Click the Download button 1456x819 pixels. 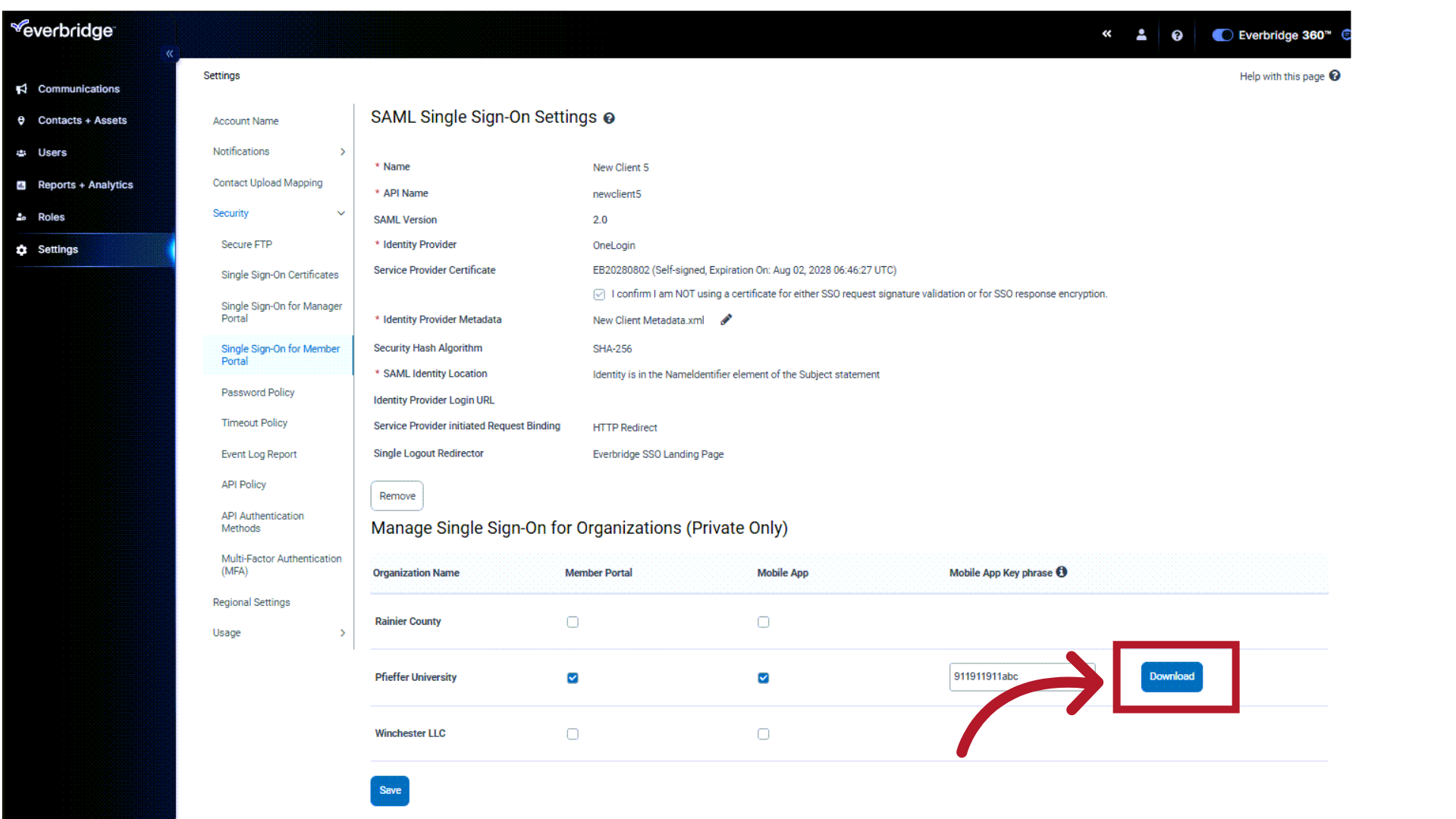coord(1171,676)
